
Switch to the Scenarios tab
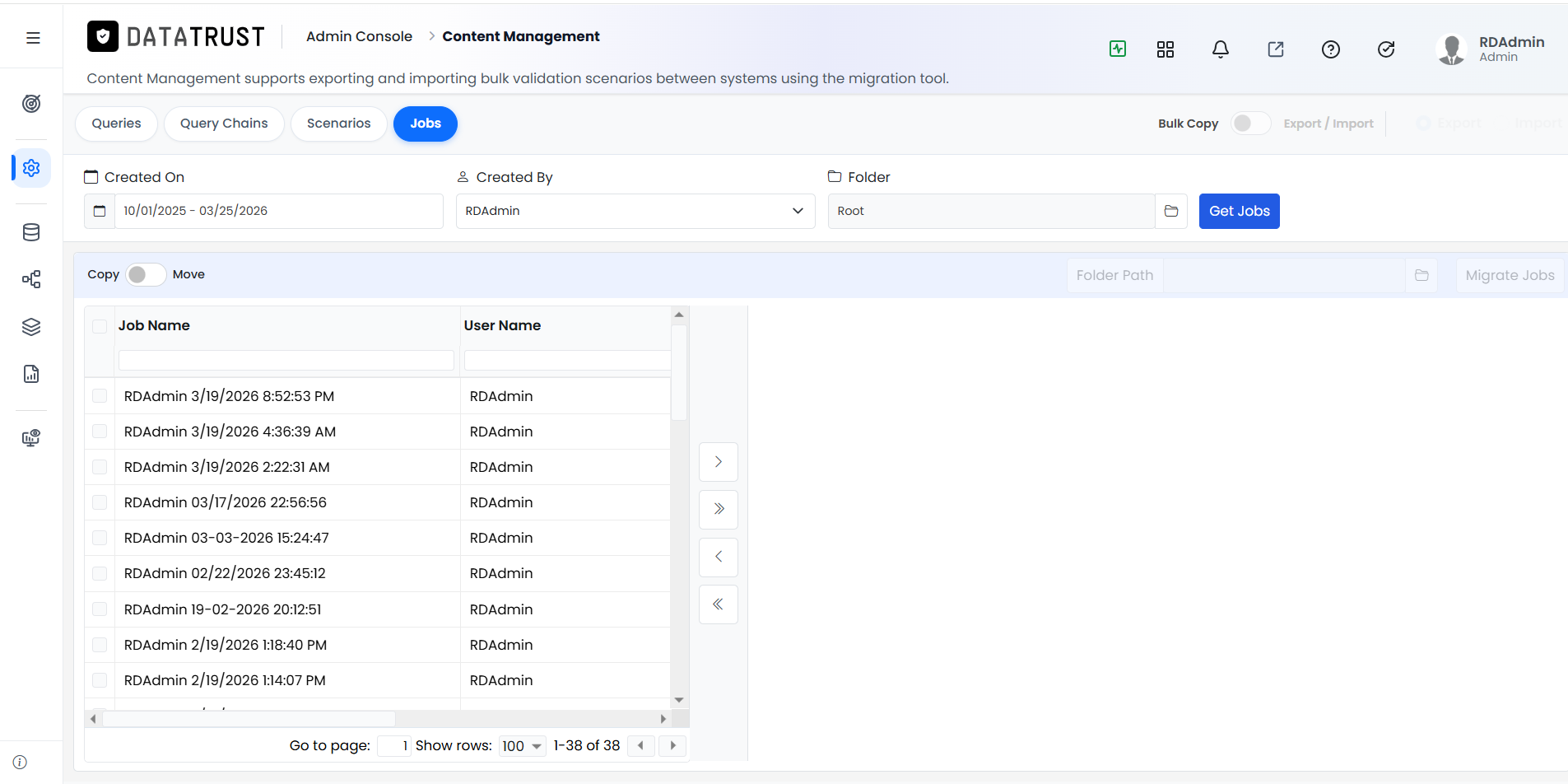(338, 124)
